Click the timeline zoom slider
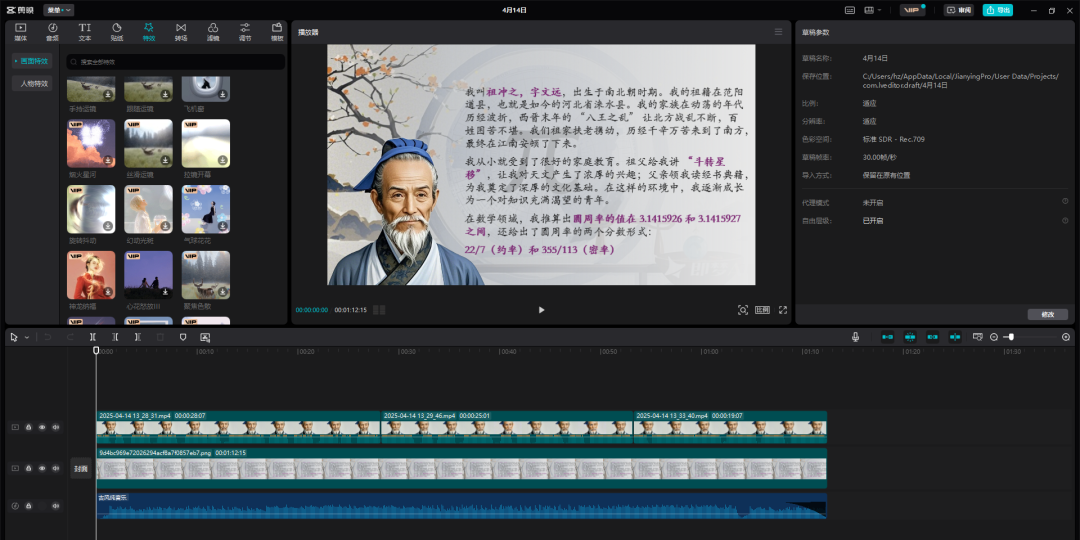This screenshot has width=1080, height=540. coord(1012,337)
